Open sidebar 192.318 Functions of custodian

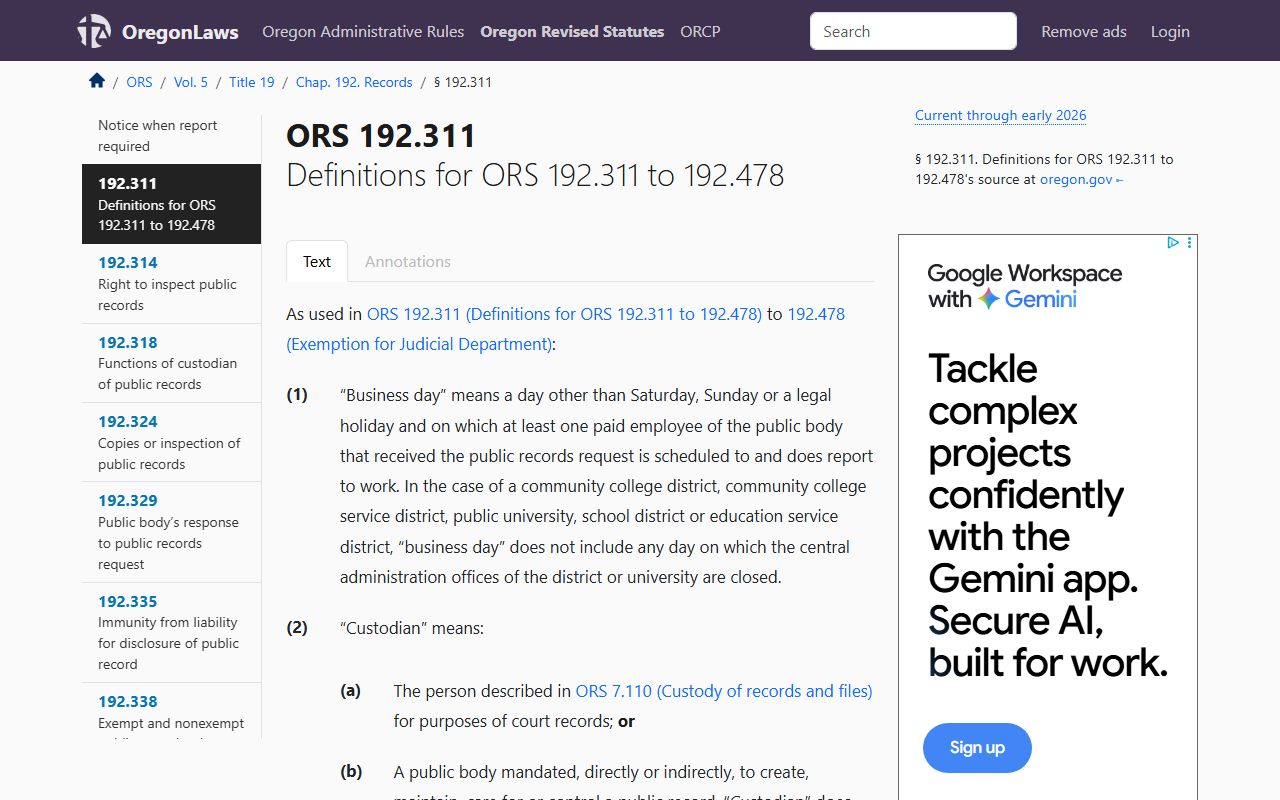pos(171,363)
